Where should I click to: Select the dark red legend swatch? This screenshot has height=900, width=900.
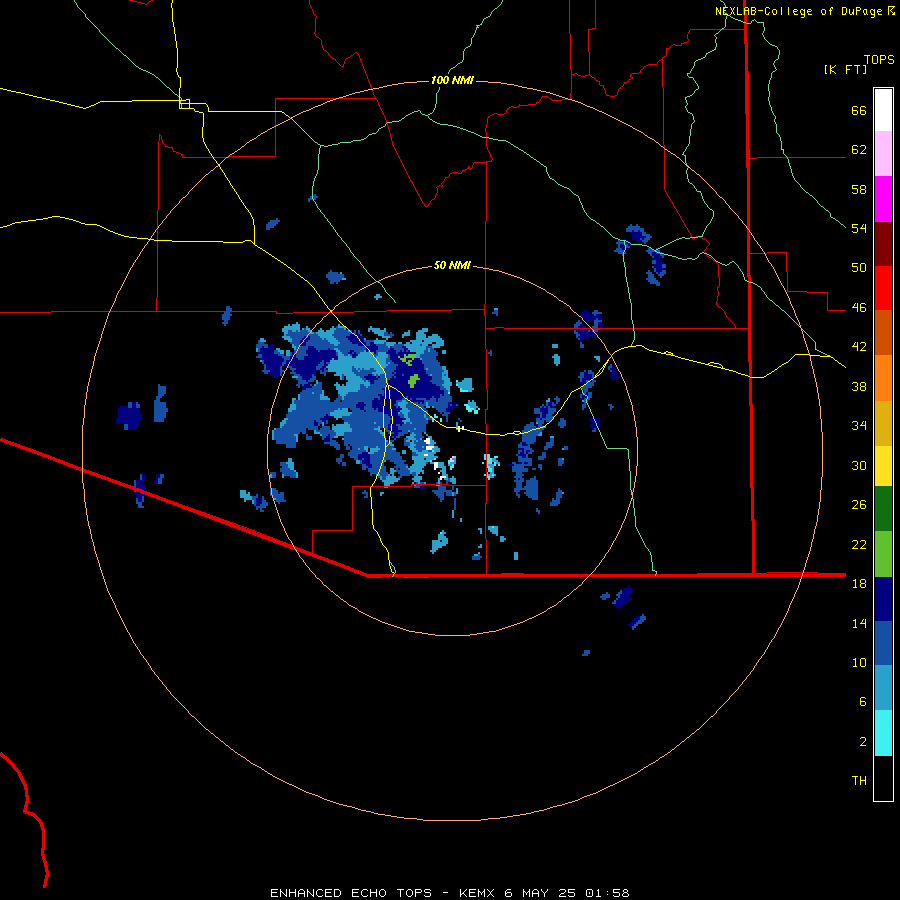(883, 245)
